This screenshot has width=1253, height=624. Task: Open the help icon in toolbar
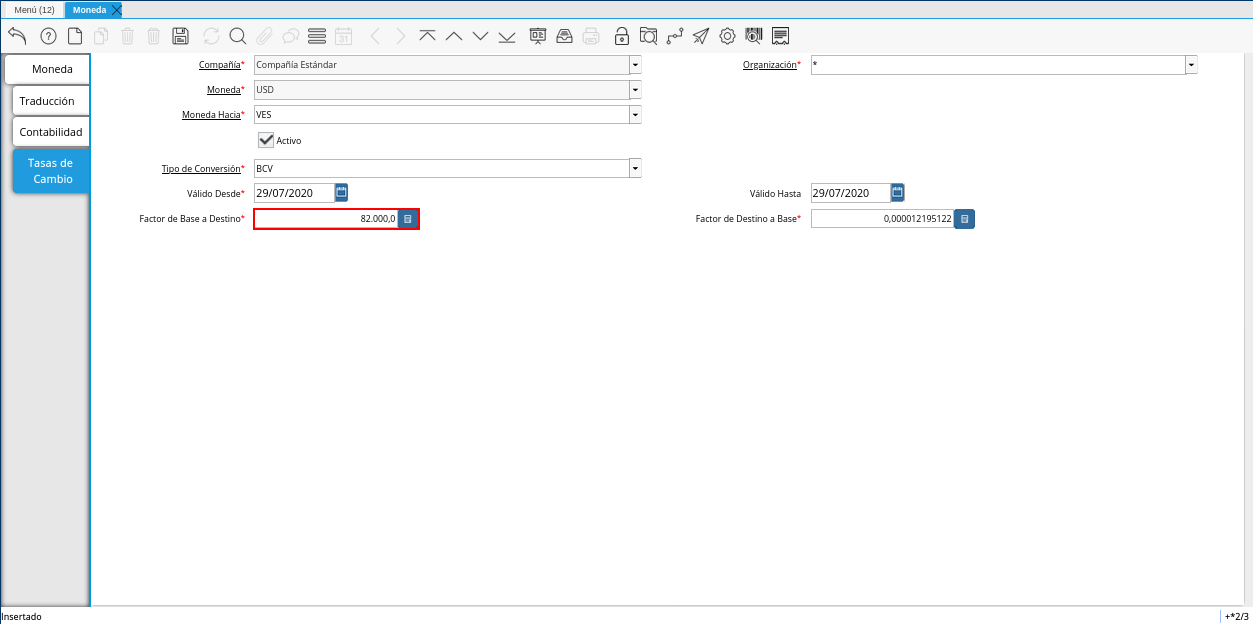coord(48,36)
